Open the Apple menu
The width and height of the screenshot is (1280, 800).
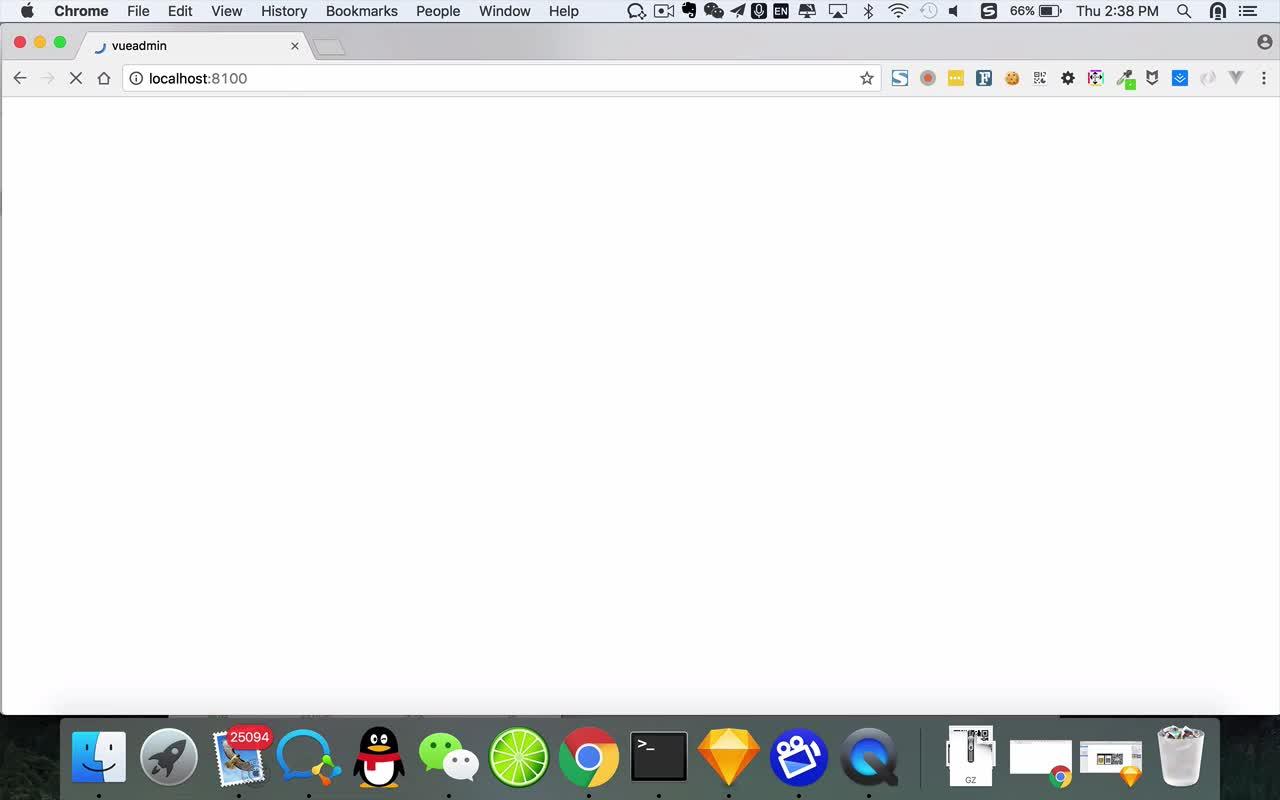[27, 11]
